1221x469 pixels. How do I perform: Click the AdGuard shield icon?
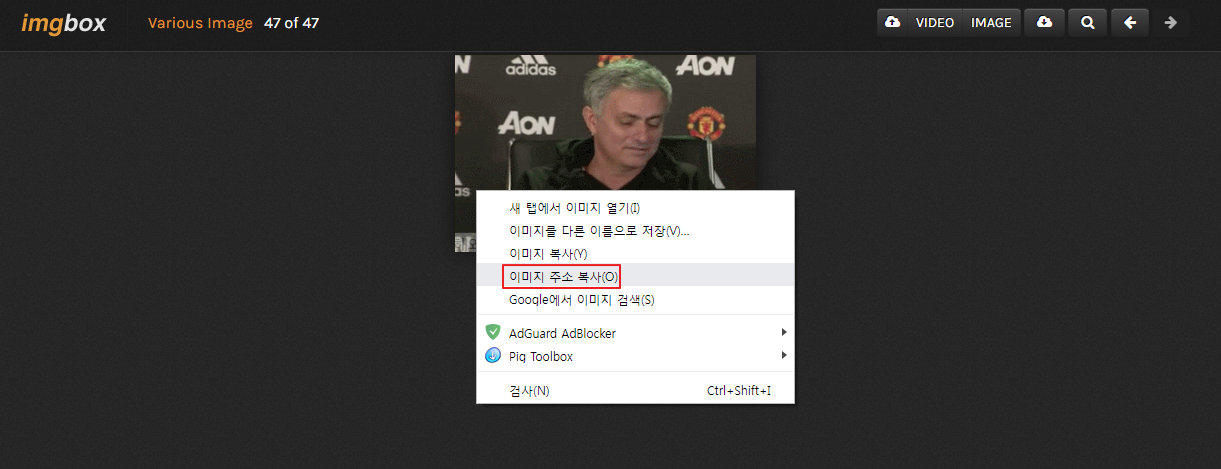click(x=492, y=332)
